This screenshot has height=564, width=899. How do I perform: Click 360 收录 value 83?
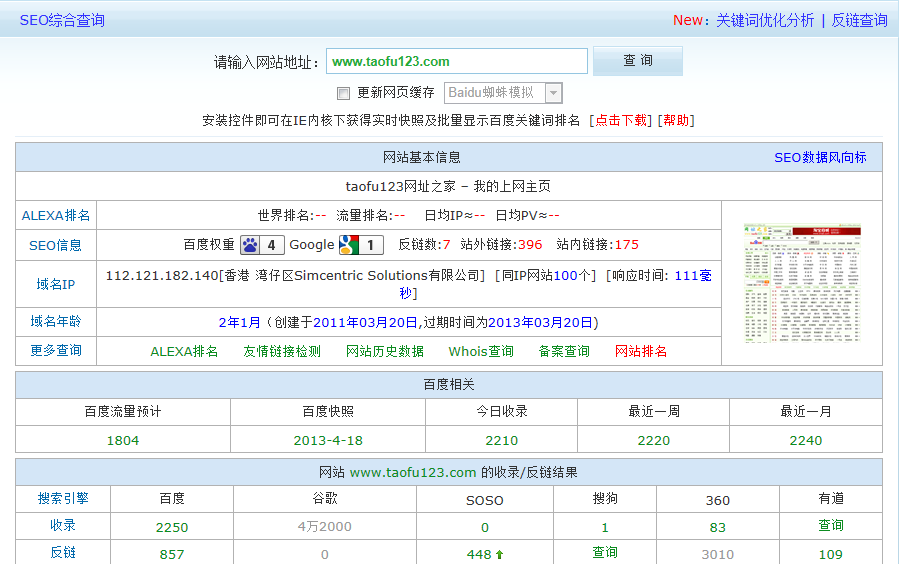(x=718, y=527)
